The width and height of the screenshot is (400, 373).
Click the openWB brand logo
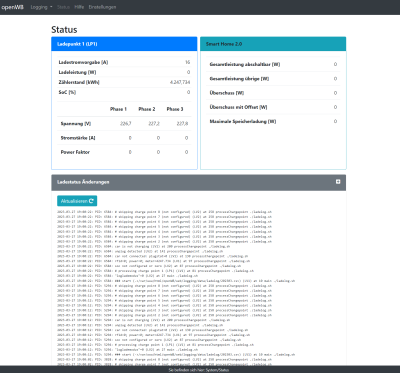13,7
